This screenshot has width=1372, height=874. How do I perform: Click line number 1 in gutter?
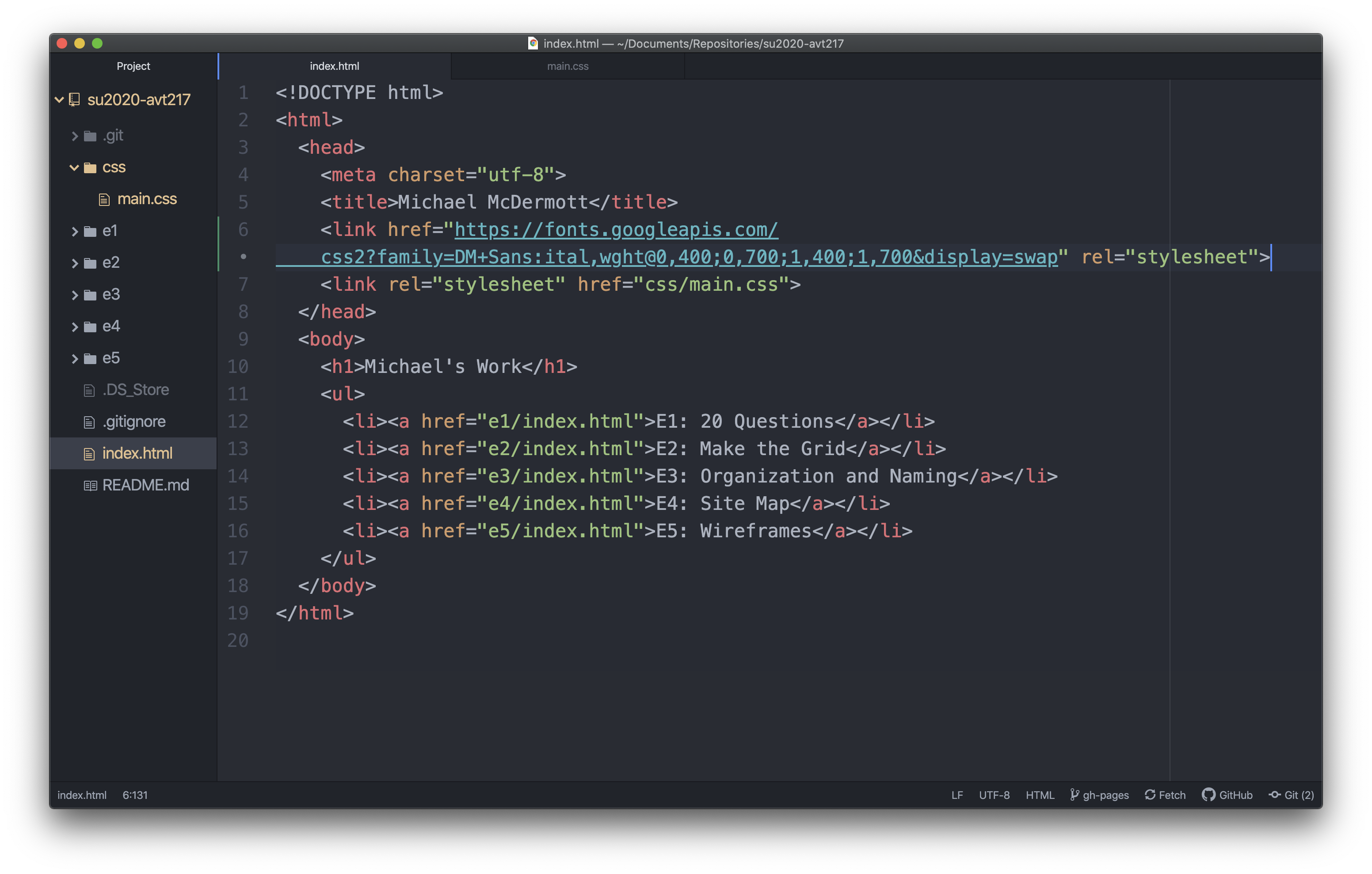click(x=243, y=93)
